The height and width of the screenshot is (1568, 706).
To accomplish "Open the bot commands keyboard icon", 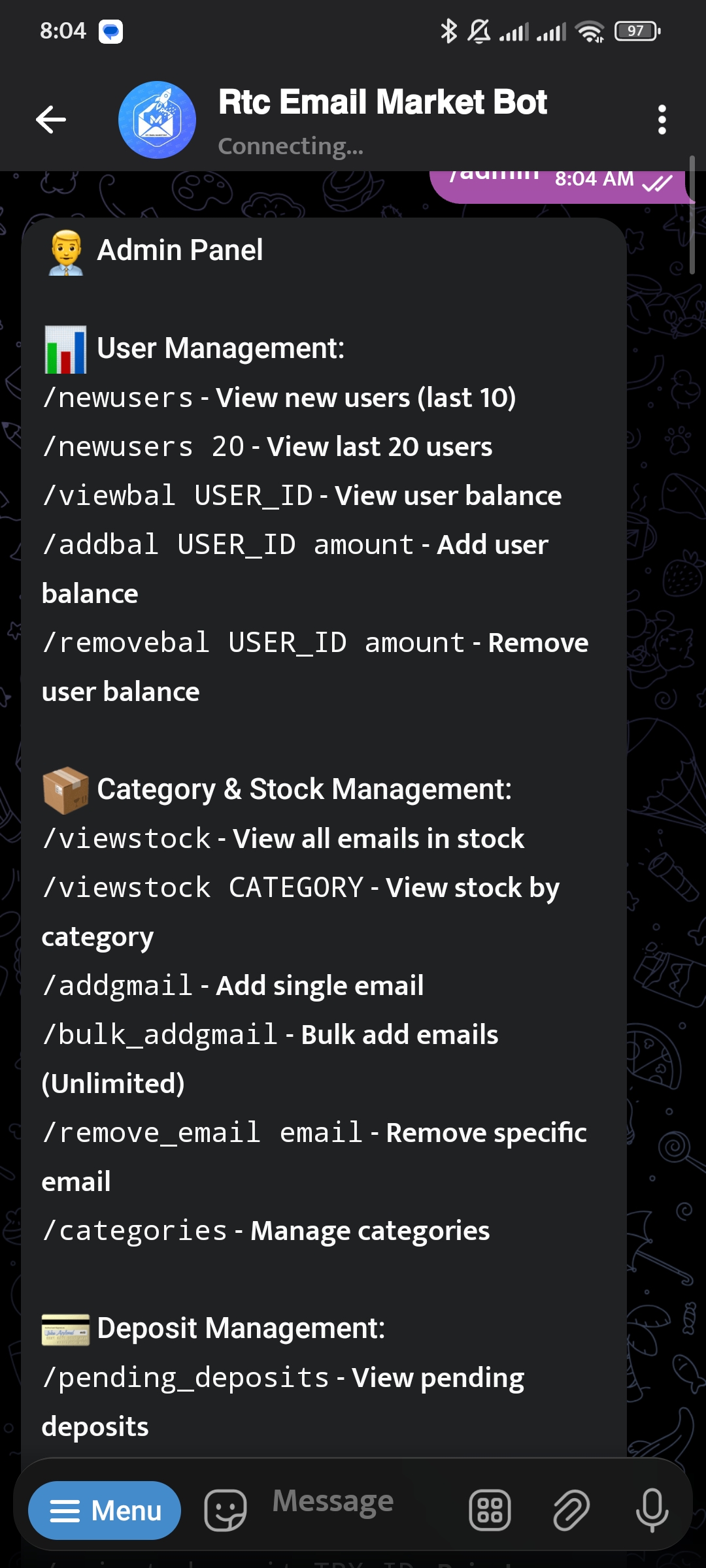I will 490,1511.
